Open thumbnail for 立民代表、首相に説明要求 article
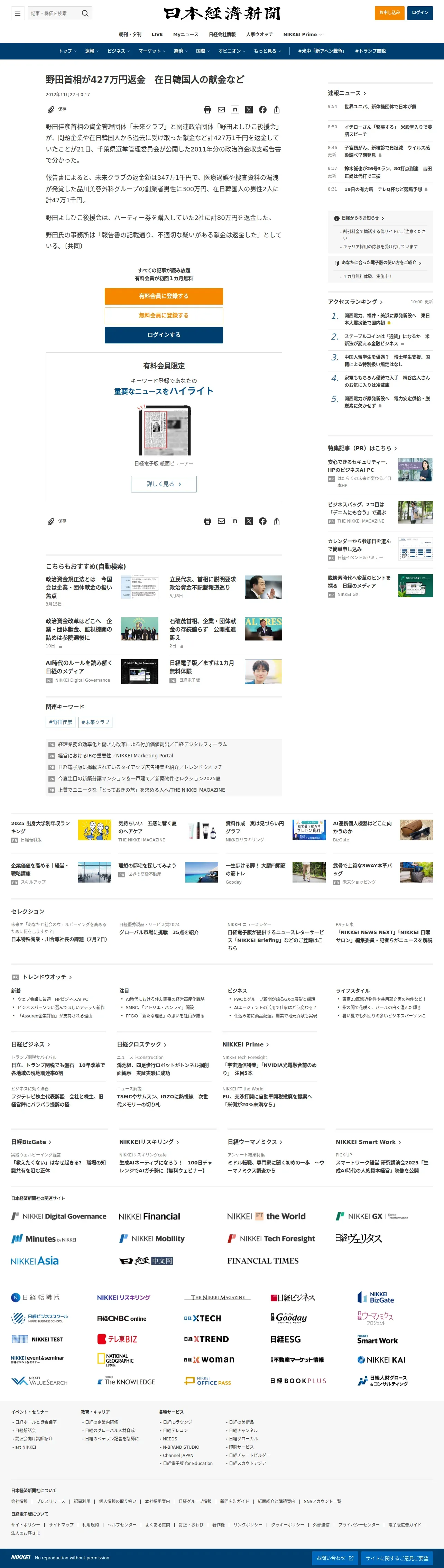This screenshot has width=444, height=1568. point(263,587)
